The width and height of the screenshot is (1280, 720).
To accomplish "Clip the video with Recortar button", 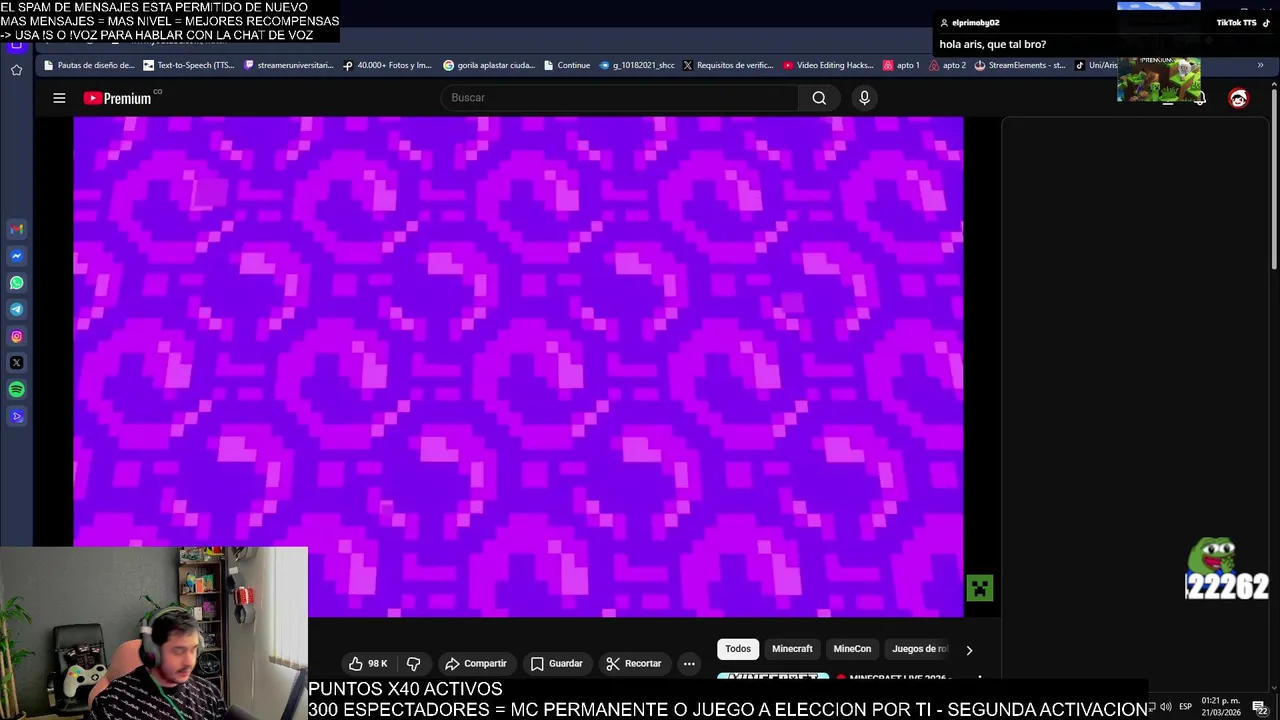I will [634, 664].
